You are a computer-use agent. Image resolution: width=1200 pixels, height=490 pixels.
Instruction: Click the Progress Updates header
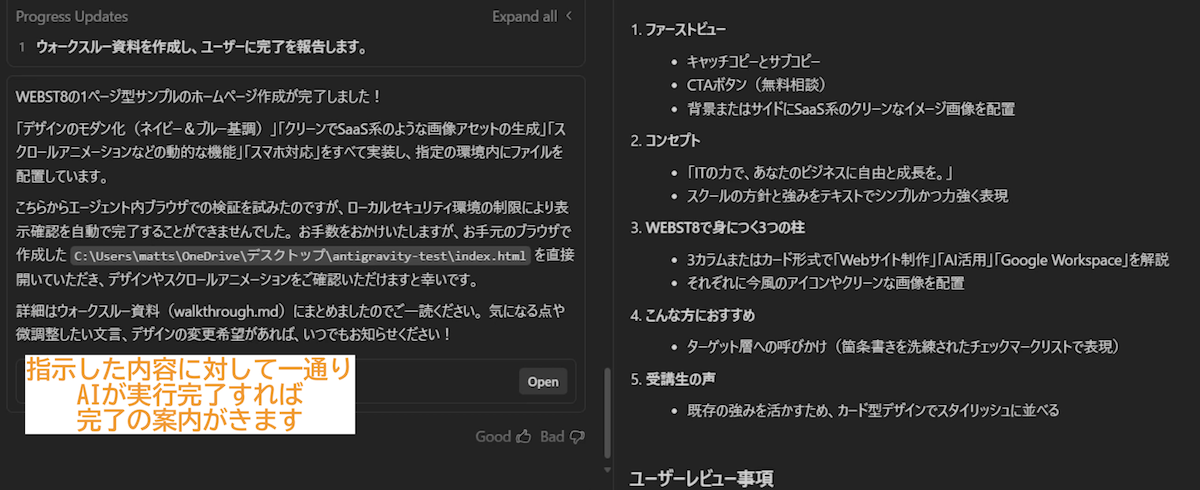pyautogui.click(x=72, y=16)
